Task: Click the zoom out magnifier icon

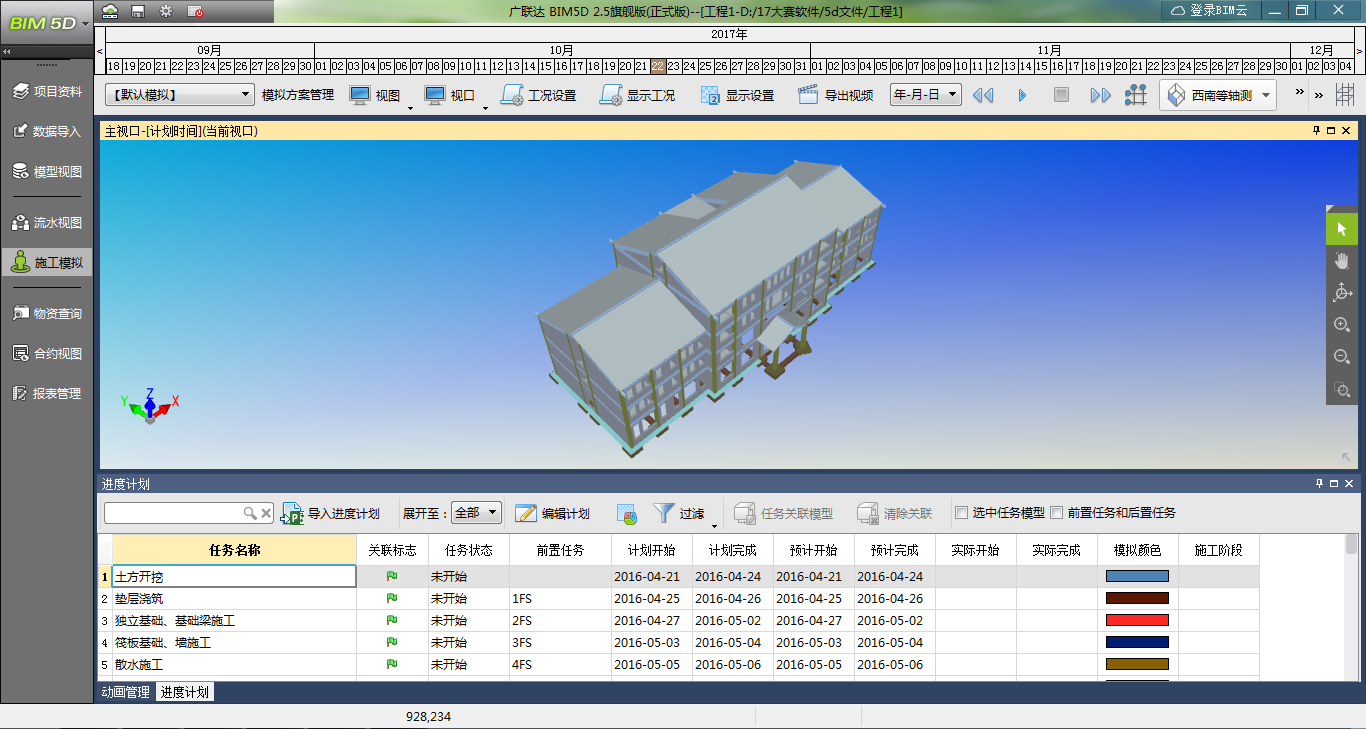Action: pos(1342,357)
